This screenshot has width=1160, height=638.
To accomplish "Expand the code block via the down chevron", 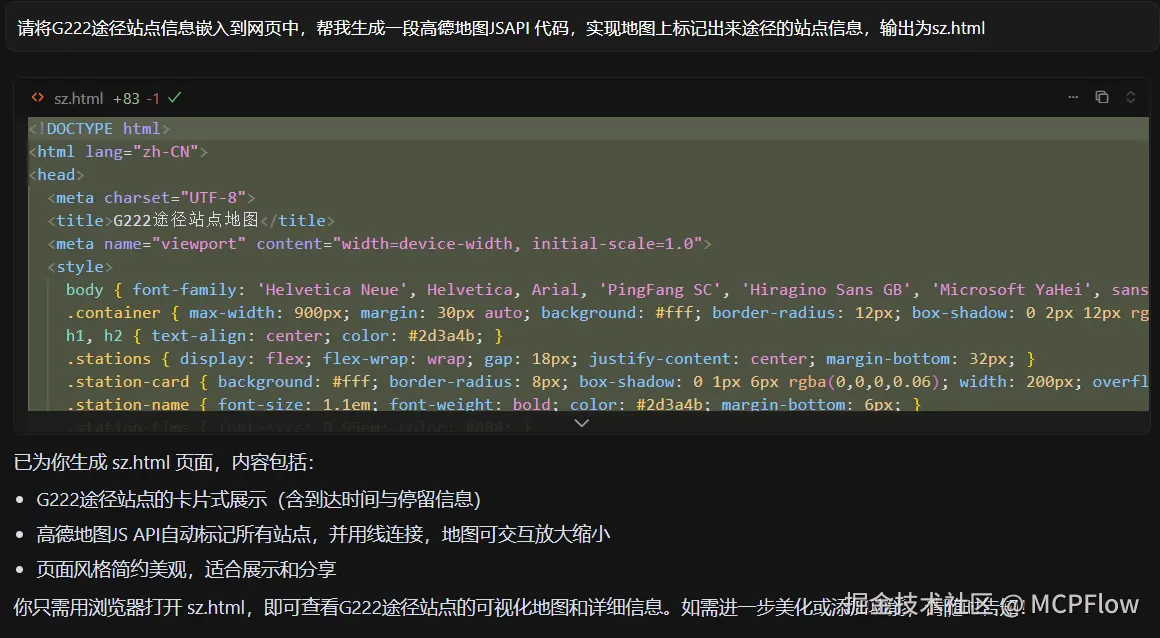I will click(x=581, y=422).
